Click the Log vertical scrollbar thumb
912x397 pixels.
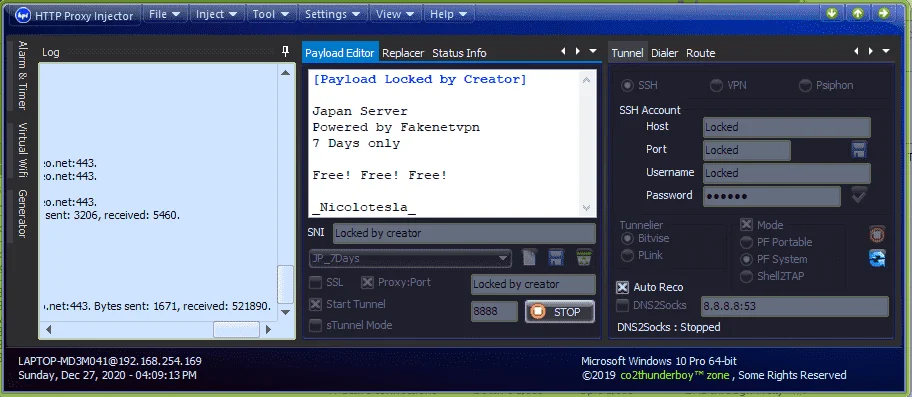click(285, 284)
